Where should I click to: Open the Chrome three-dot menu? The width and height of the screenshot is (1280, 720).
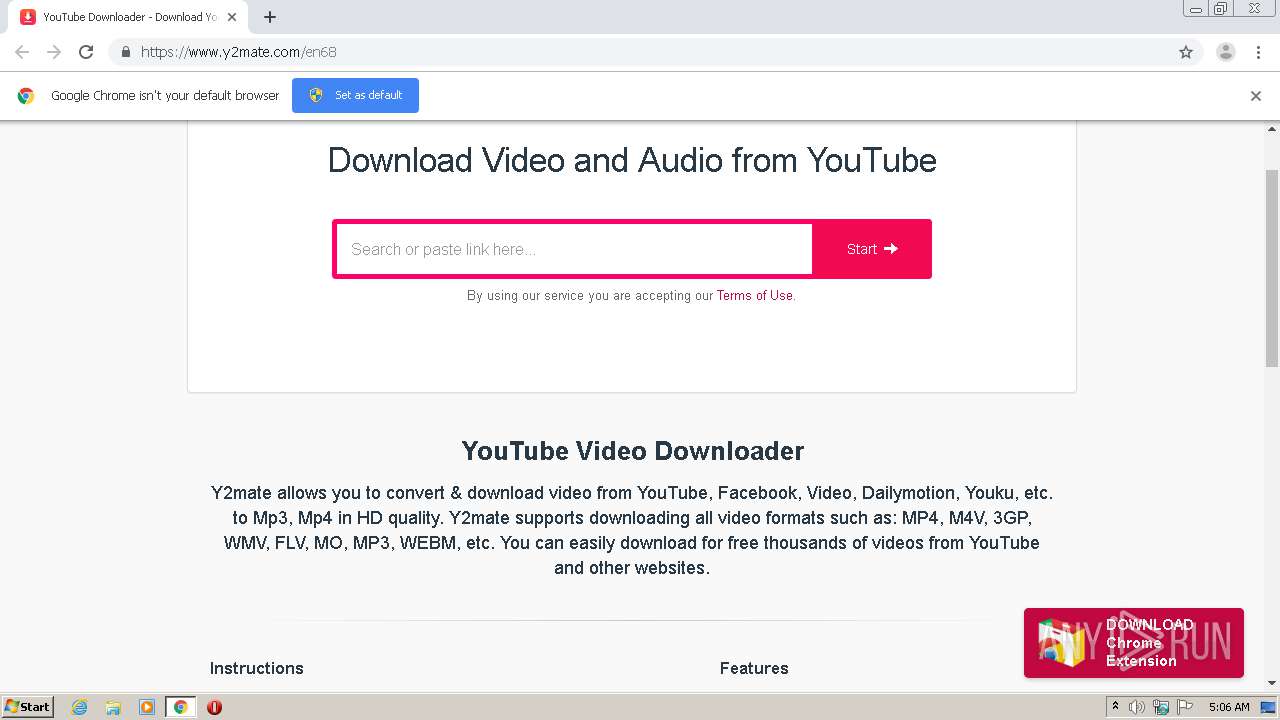click(x=1258, y=52)
